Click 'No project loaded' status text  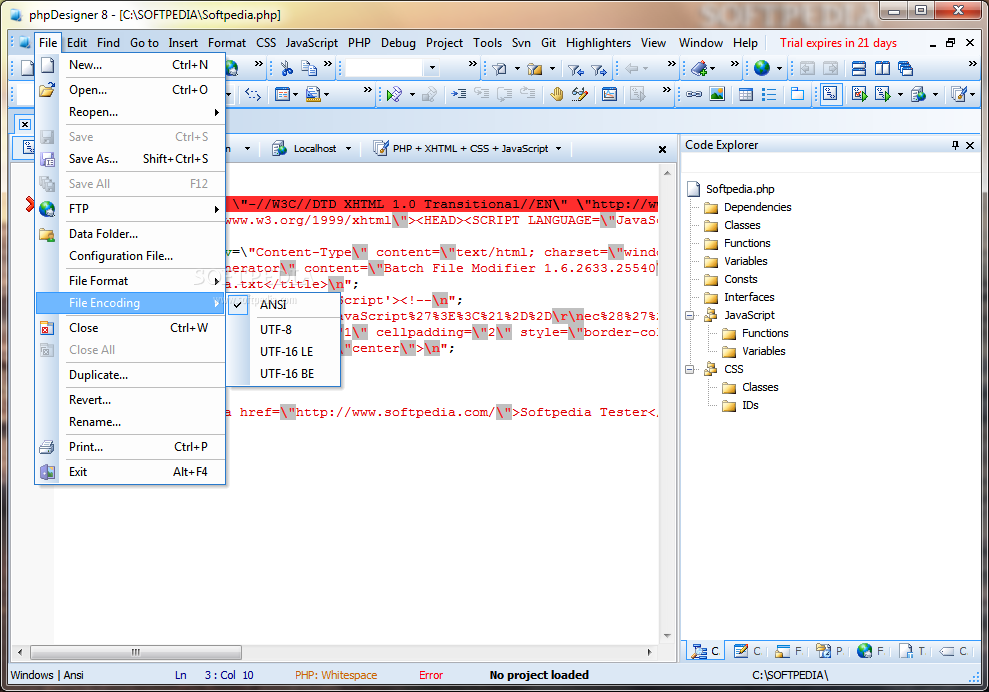[x=539, y=675]
